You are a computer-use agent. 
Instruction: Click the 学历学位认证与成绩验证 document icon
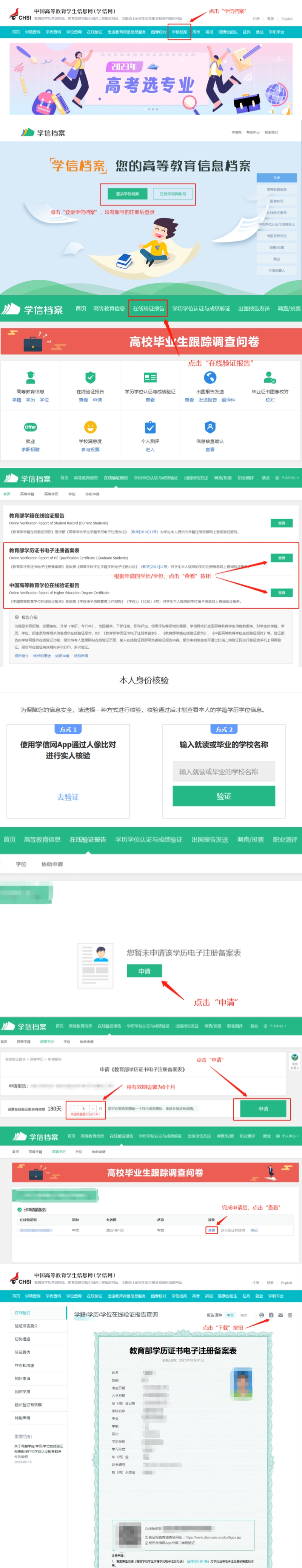click(x=150, y=378)
